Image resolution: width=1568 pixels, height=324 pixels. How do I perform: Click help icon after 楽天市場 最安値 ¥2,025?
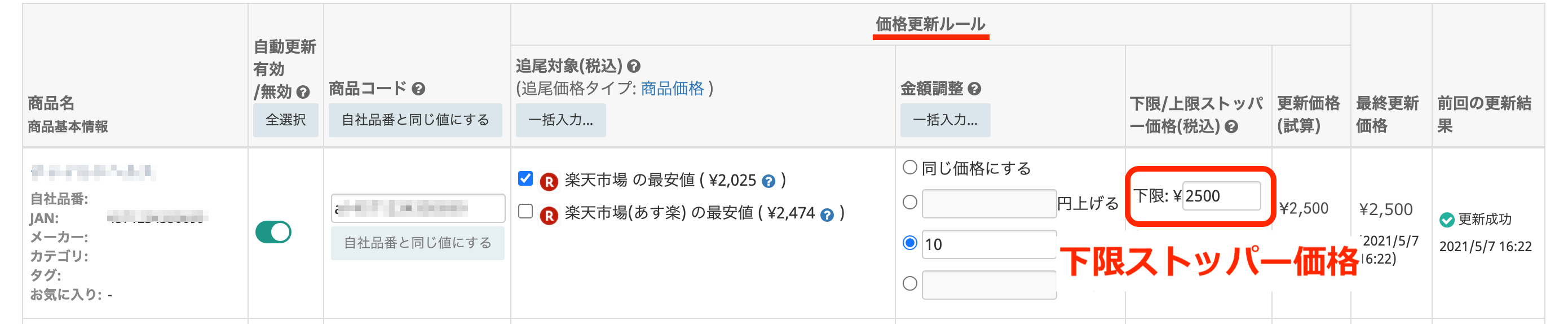coord(769,181)
